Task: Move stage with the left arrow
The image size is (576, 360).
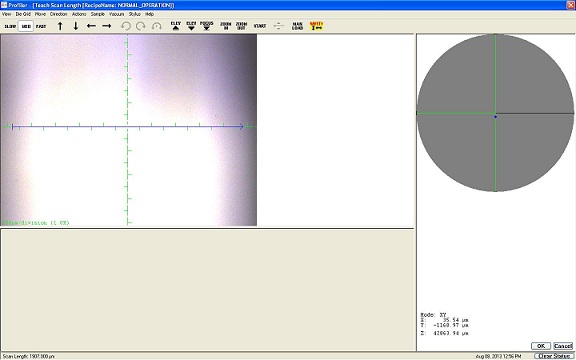Action: 91,26
